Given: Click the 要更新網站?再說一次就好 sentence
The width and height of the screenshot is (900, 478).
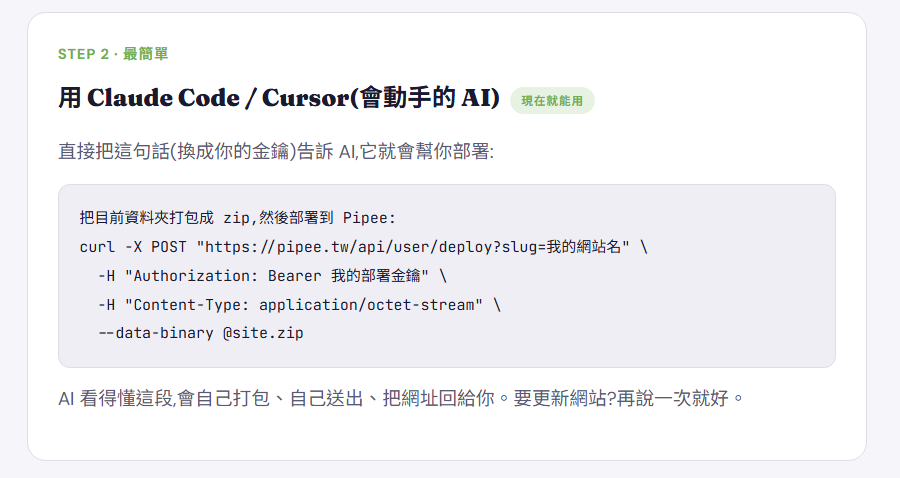Looking at the screenshot, I should (x=629, y=398).
